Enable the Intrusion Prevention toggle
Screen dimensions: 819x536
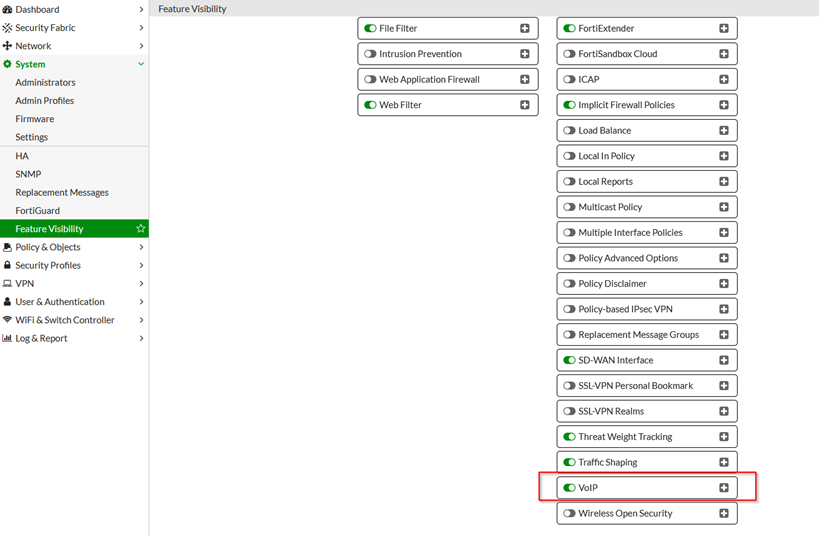(370, 54)
